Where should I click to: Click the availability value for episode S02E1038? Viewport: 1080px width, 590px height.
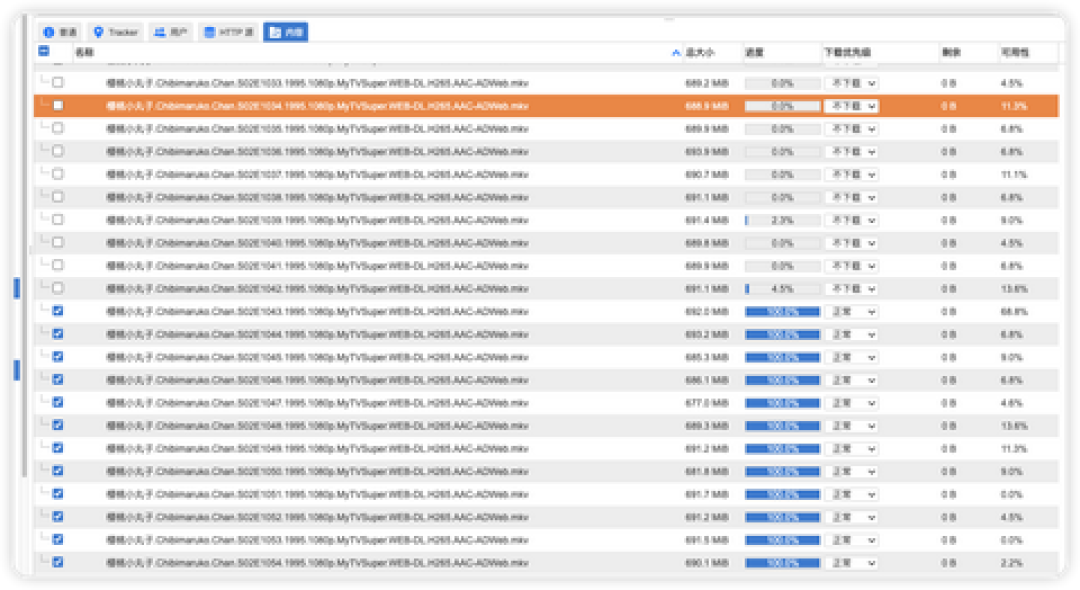coord(1012,198)
